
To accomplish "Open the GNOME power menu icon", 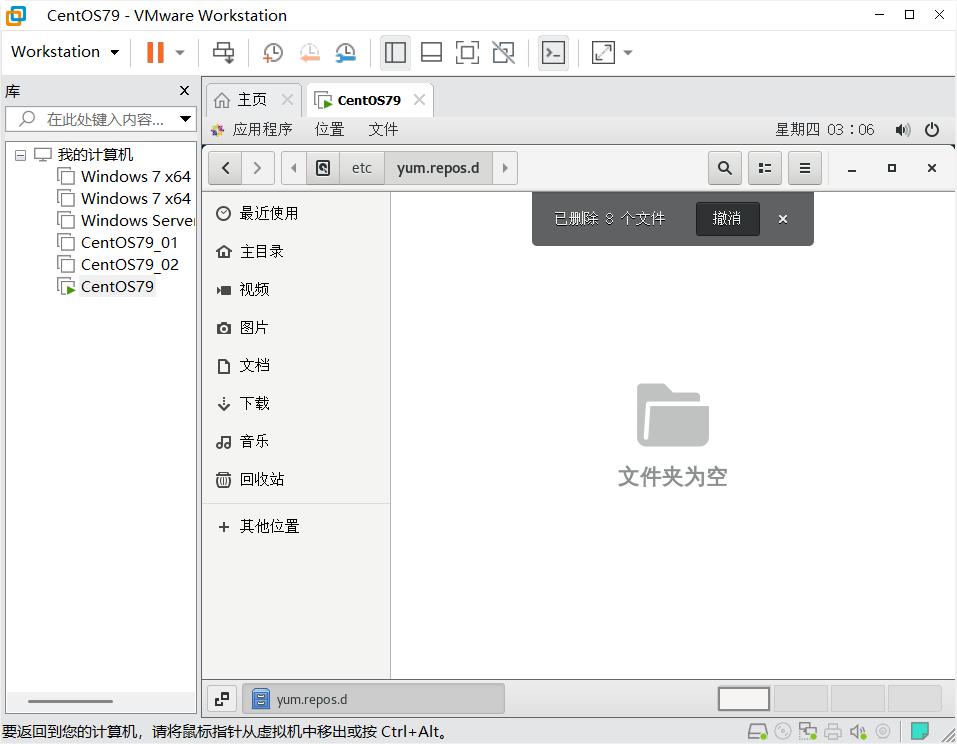I will pyautogui.click(x=931, y=130).
